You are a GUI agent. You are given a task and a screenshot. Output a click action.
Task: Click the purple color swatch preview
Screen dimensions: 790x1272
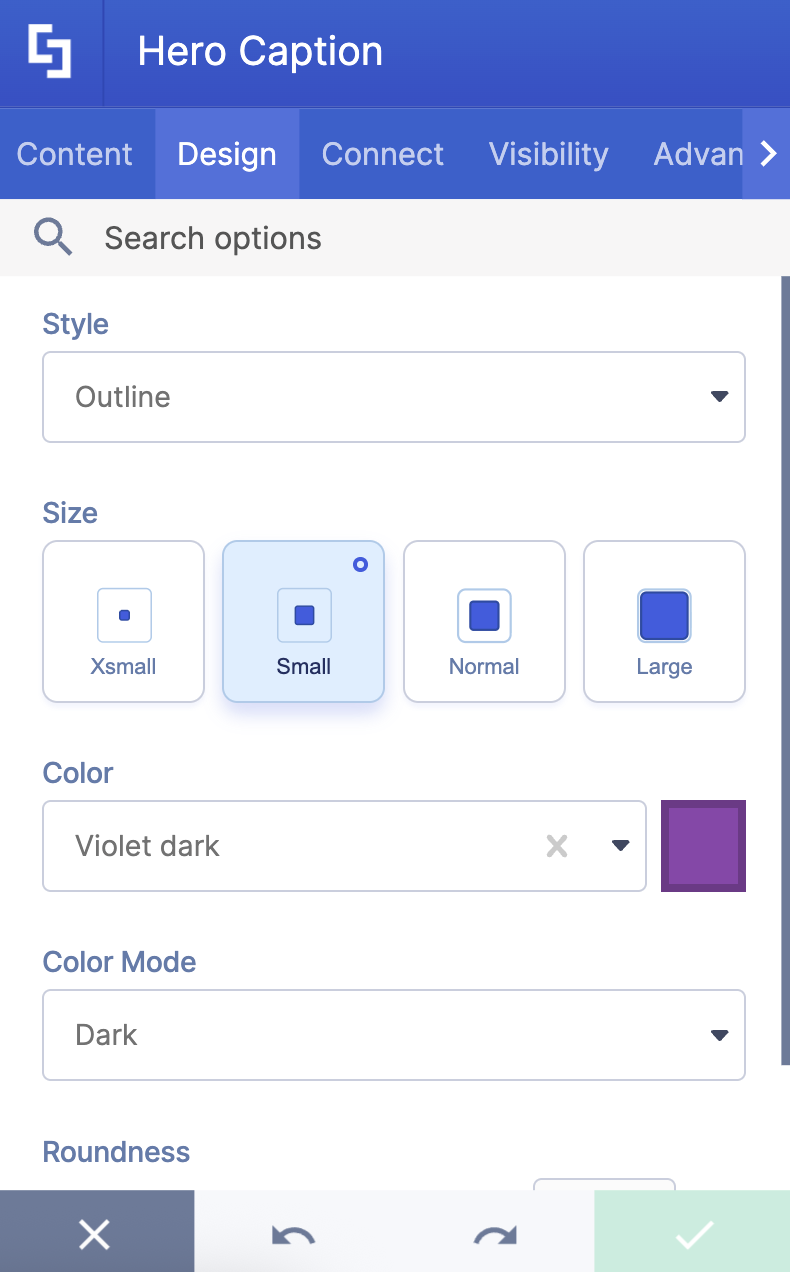click(x=703, y=846)
